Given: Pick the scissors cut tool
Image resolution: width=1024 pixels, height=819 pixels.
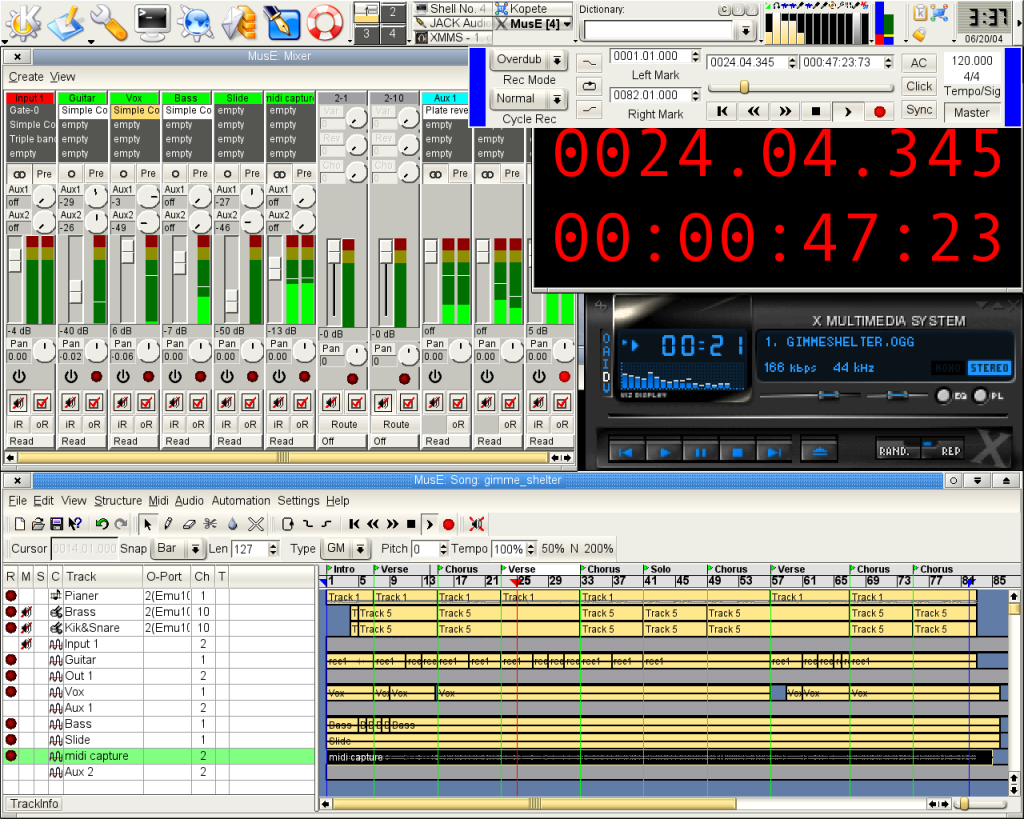Looking at the screenshot, I should (x=210, y=523).
